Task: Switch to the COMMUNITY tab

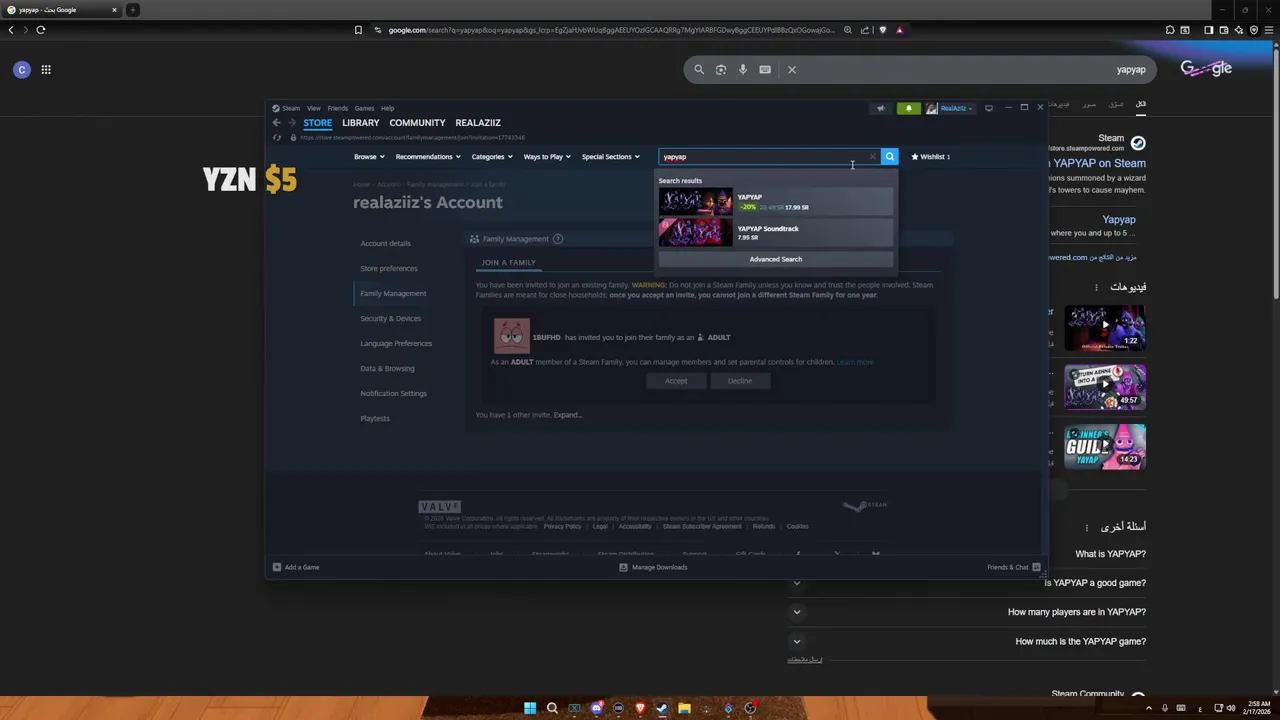Action: coord(417,123)
